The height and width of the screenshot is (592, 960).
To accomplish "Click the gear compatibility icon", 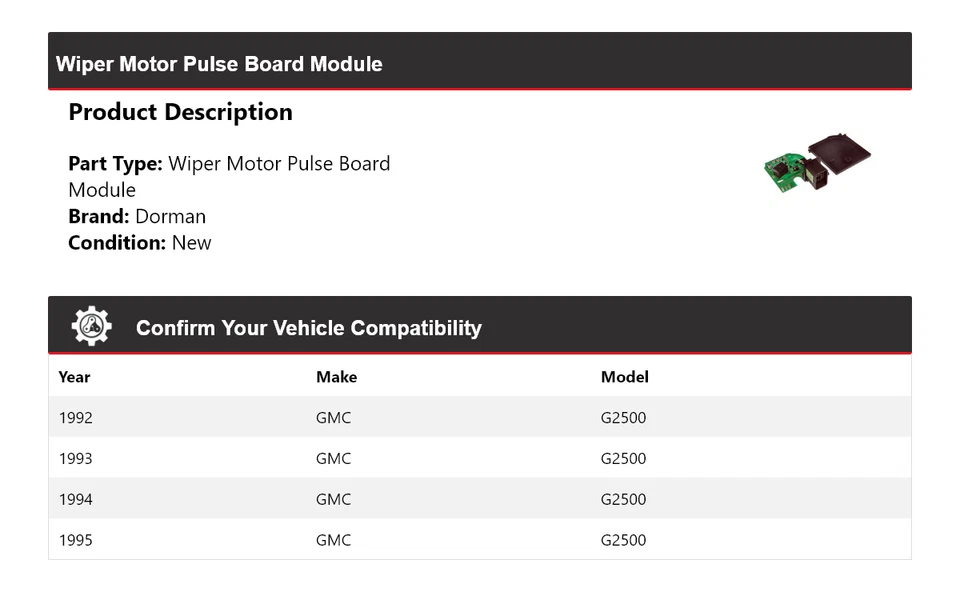I will [92, 326].
